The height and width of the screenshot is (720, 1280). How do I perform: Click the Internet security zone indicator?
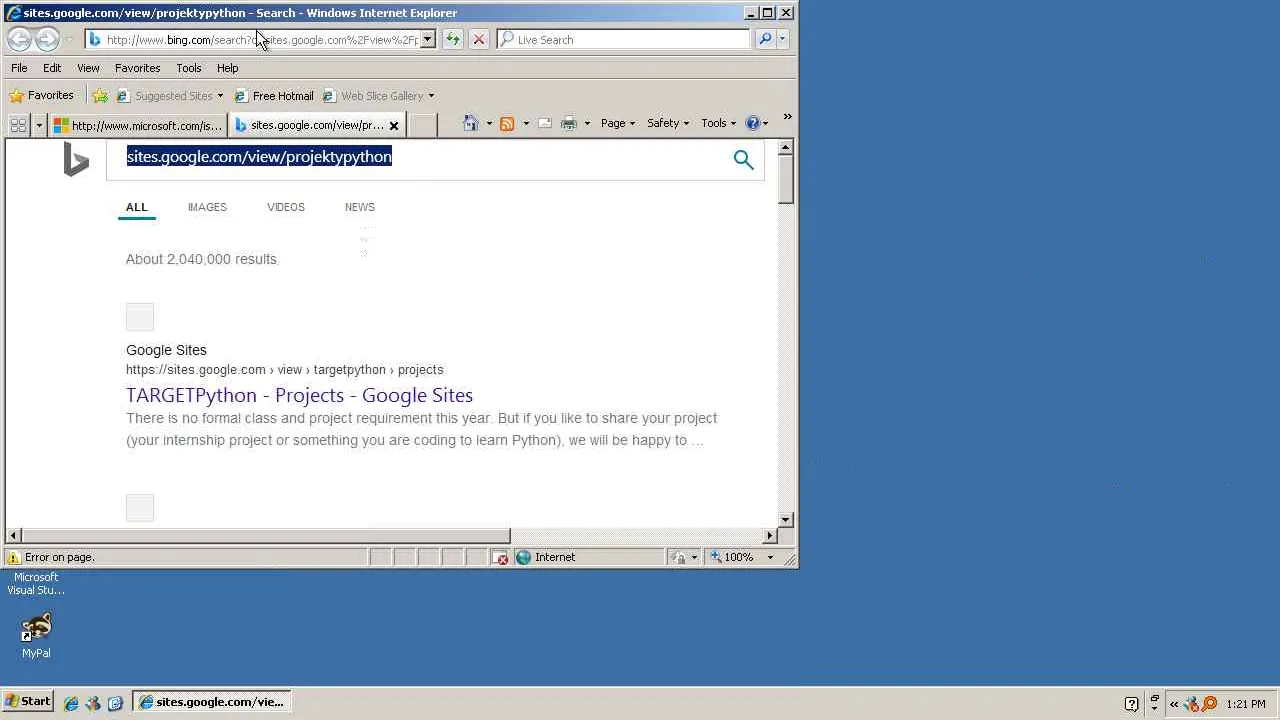point(546,557)
